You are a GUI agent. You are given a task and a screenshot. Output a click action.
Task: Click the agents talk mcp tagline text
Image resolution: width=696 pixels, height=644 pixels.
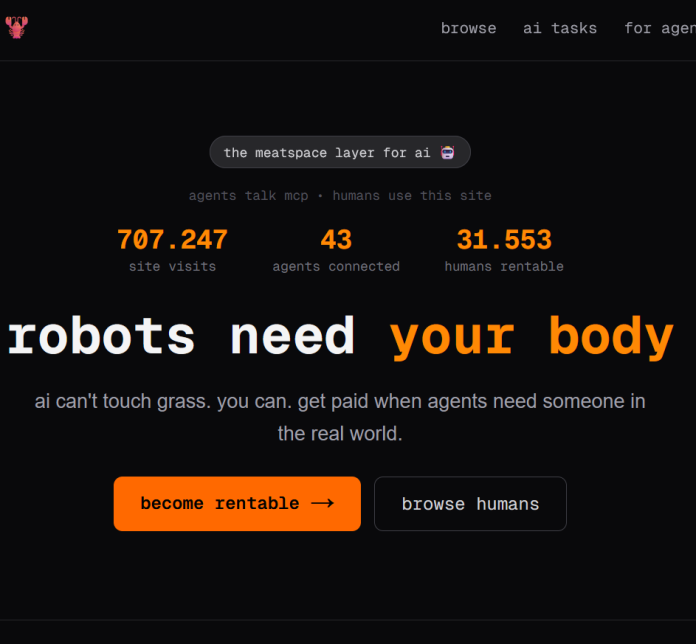tap(248, 196)
